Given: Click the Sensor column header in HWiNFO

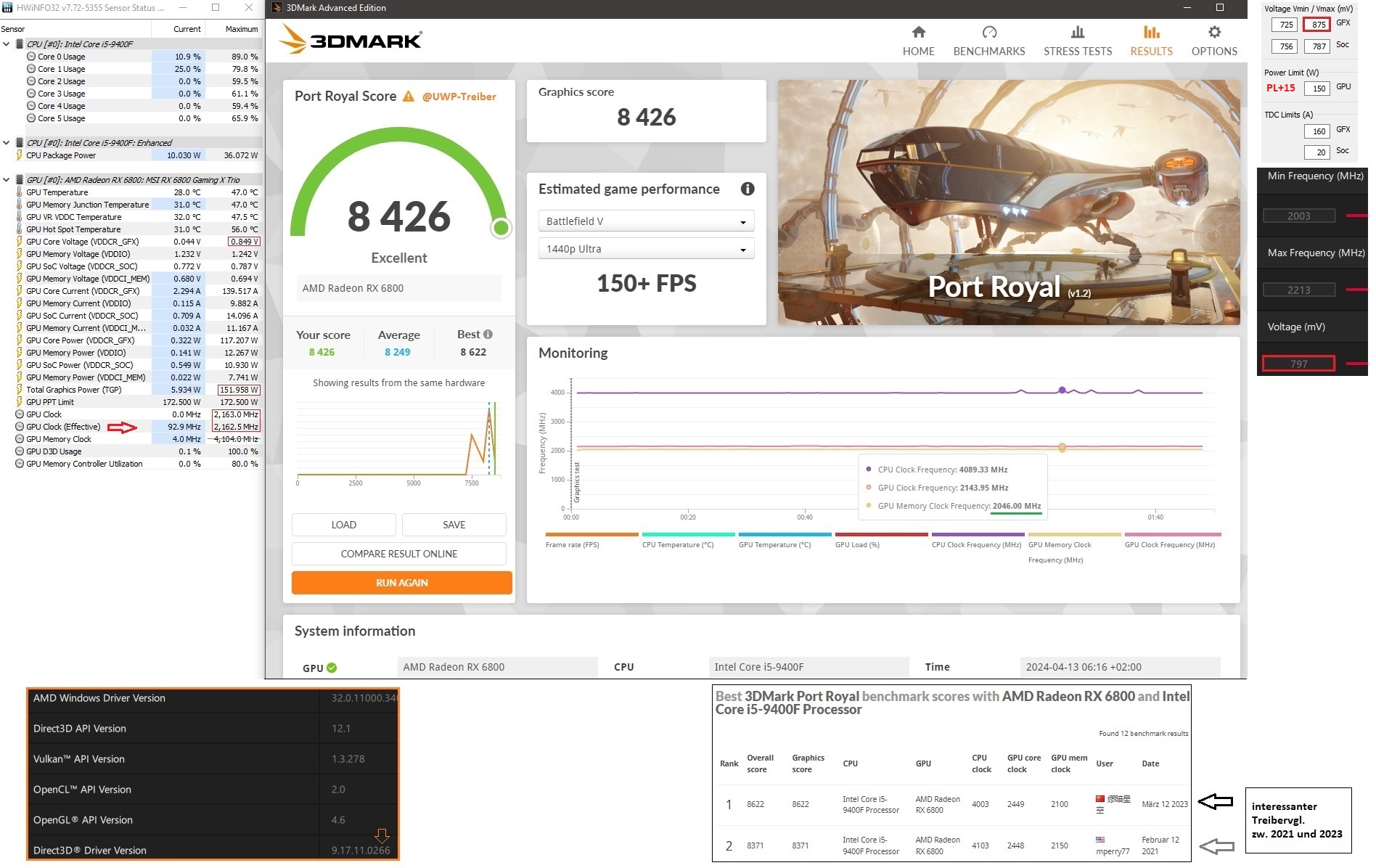Looking at the screenshot, I should pos(75,29).
